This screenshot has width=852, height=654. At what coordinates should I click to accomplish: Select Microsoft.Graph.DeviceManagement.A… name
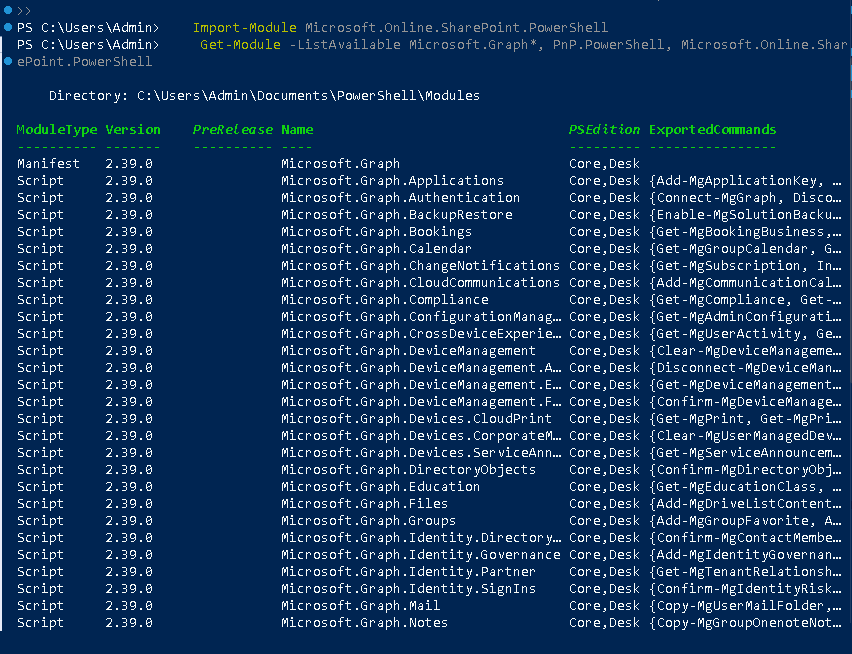coord(421,368)
